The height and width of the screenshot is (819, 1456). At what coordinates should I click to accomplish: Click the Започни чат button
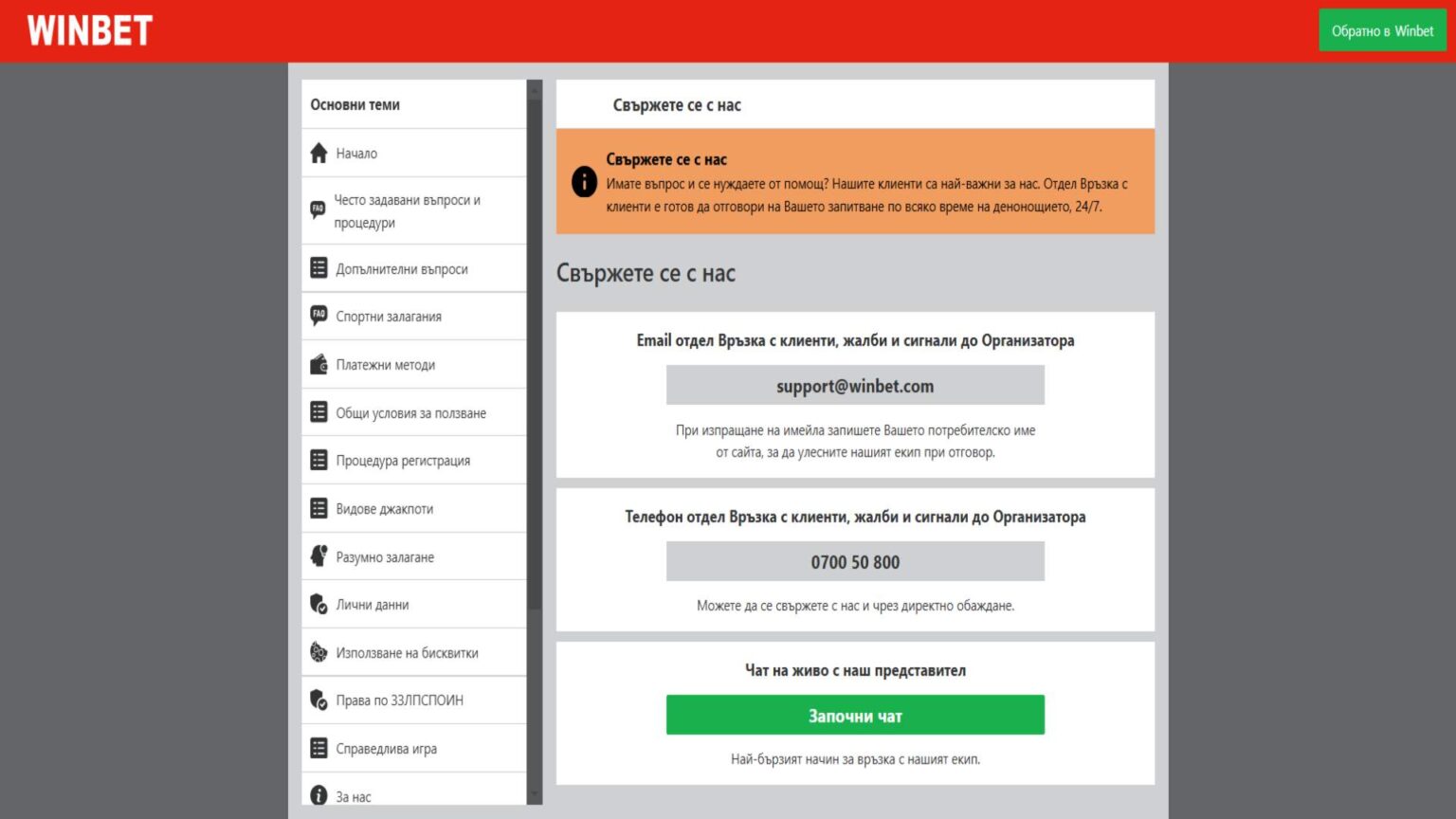(x=855, y=715)
